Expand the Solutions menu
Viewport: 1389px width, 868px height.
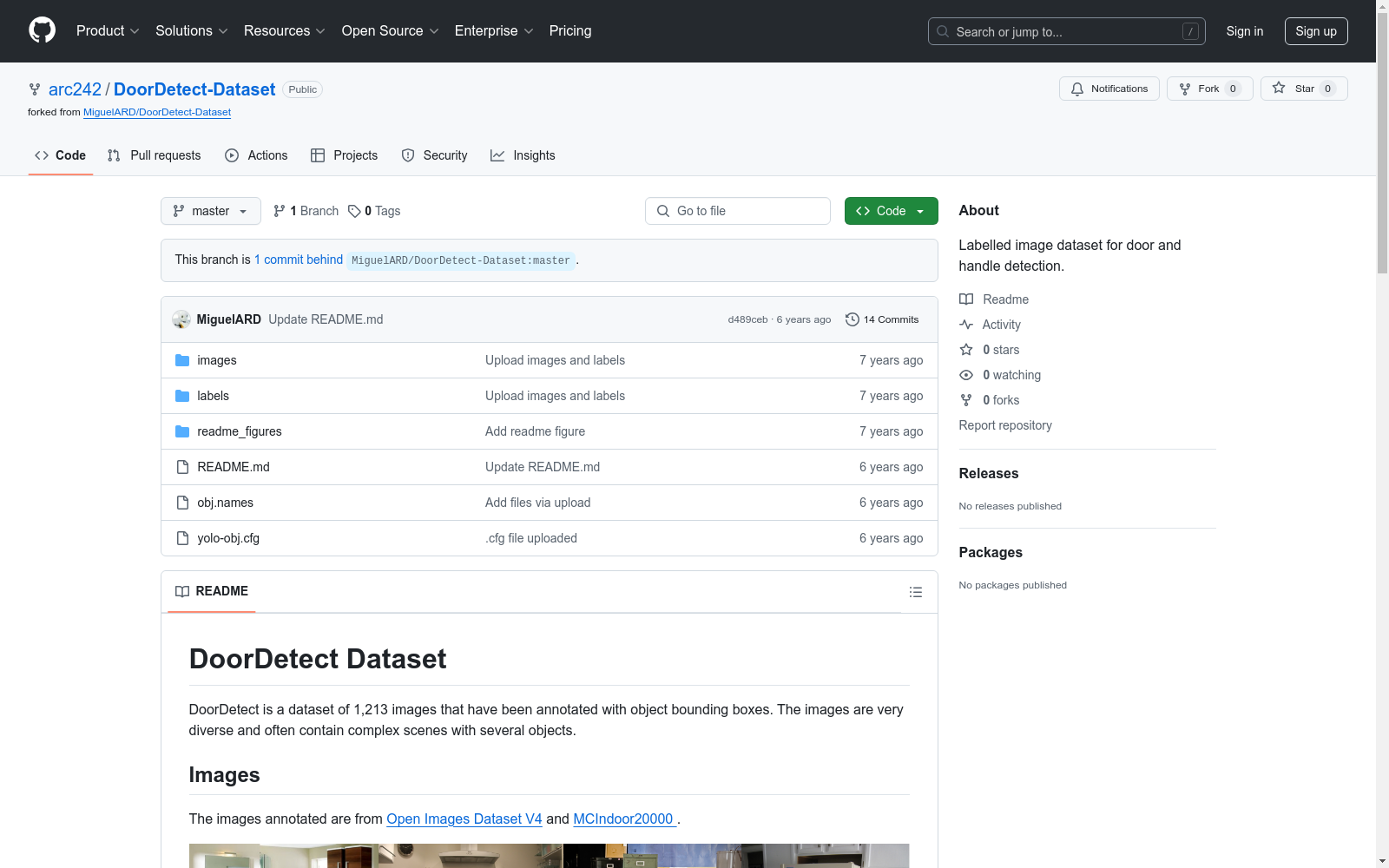[192, 31]
